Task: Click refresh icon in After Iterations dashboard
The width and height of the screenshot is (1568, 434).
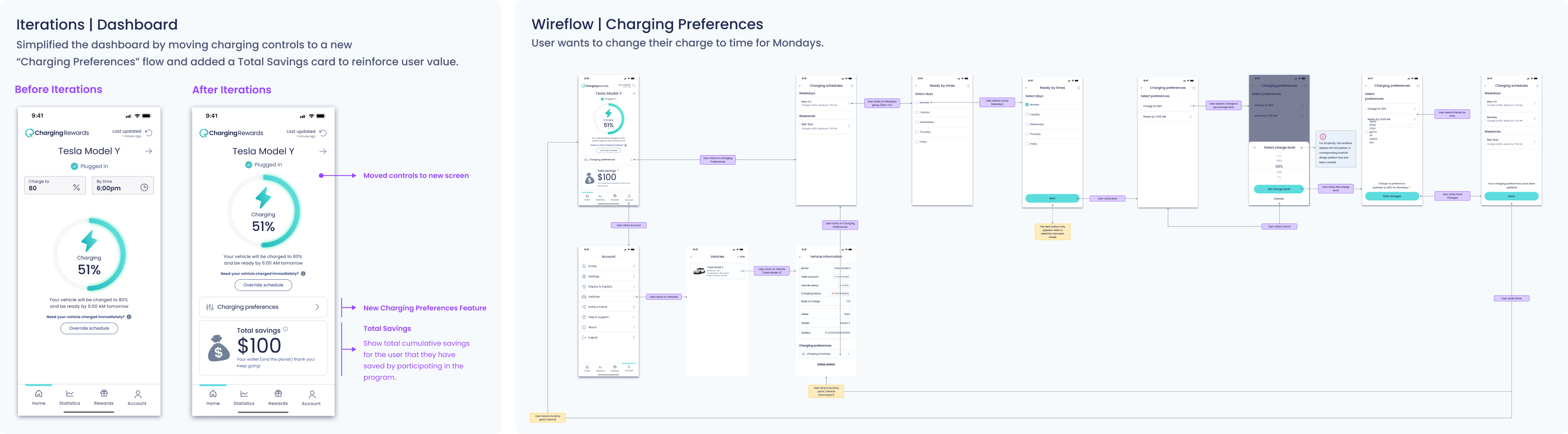Action: click(323, 133)
